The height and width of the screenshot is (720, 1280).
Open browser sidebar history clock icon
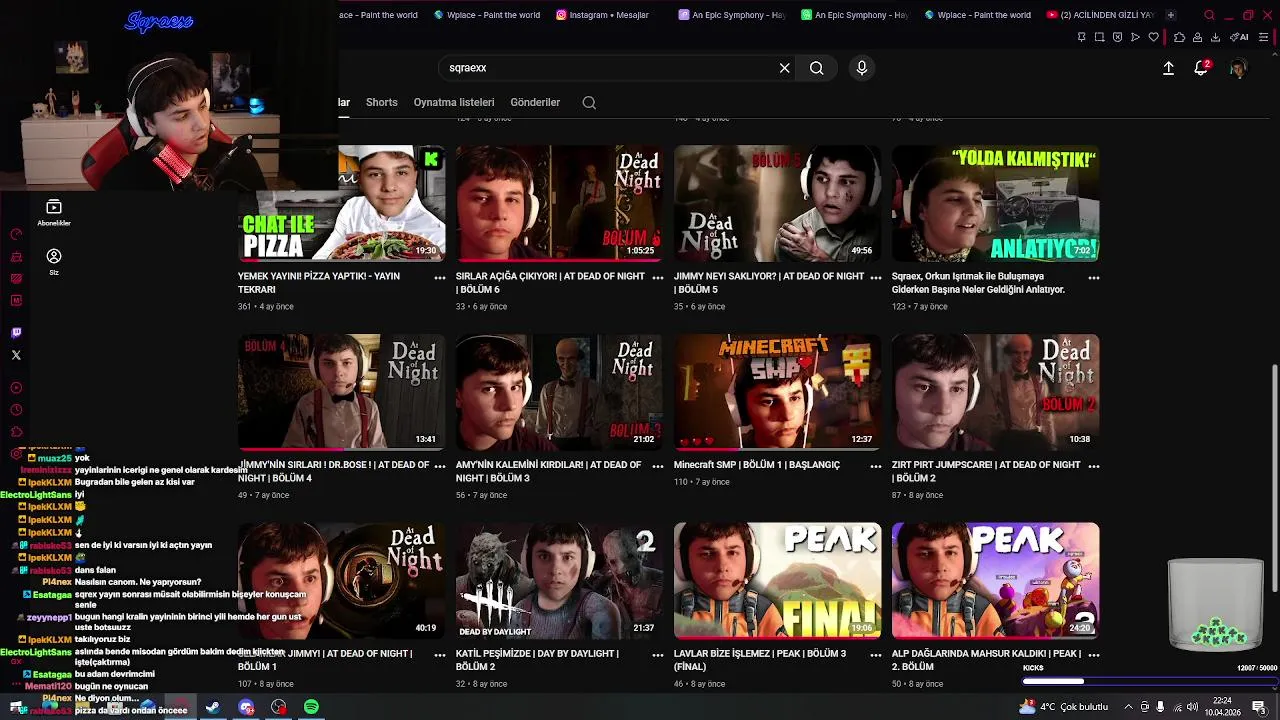click(x=16, y=410)
